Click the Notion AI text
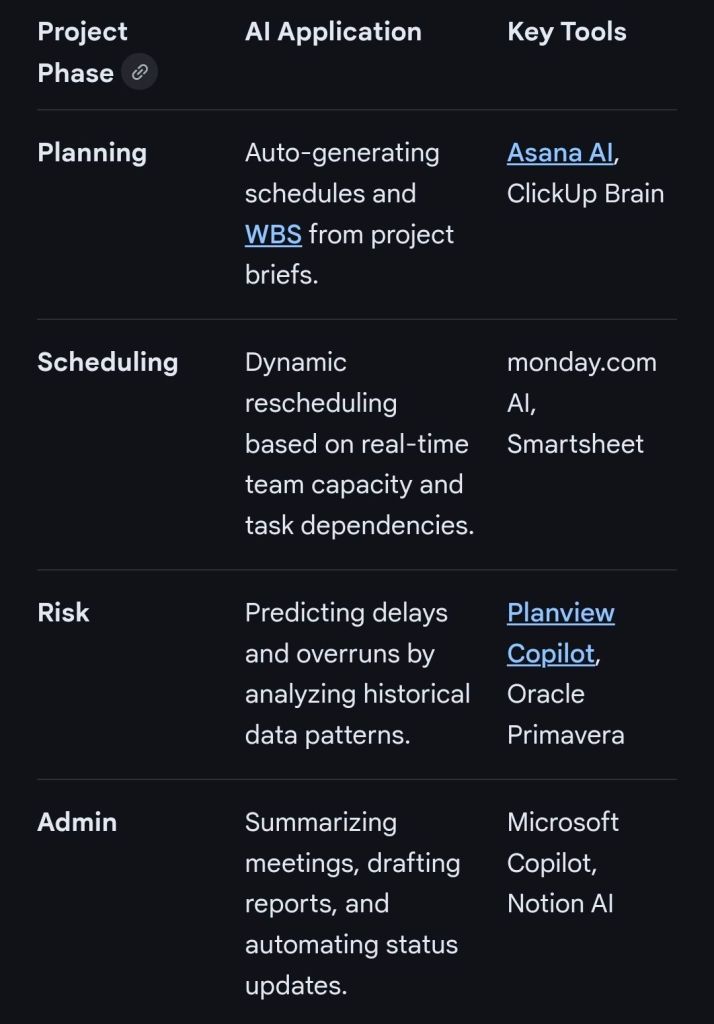 click(x=560, y=904)
